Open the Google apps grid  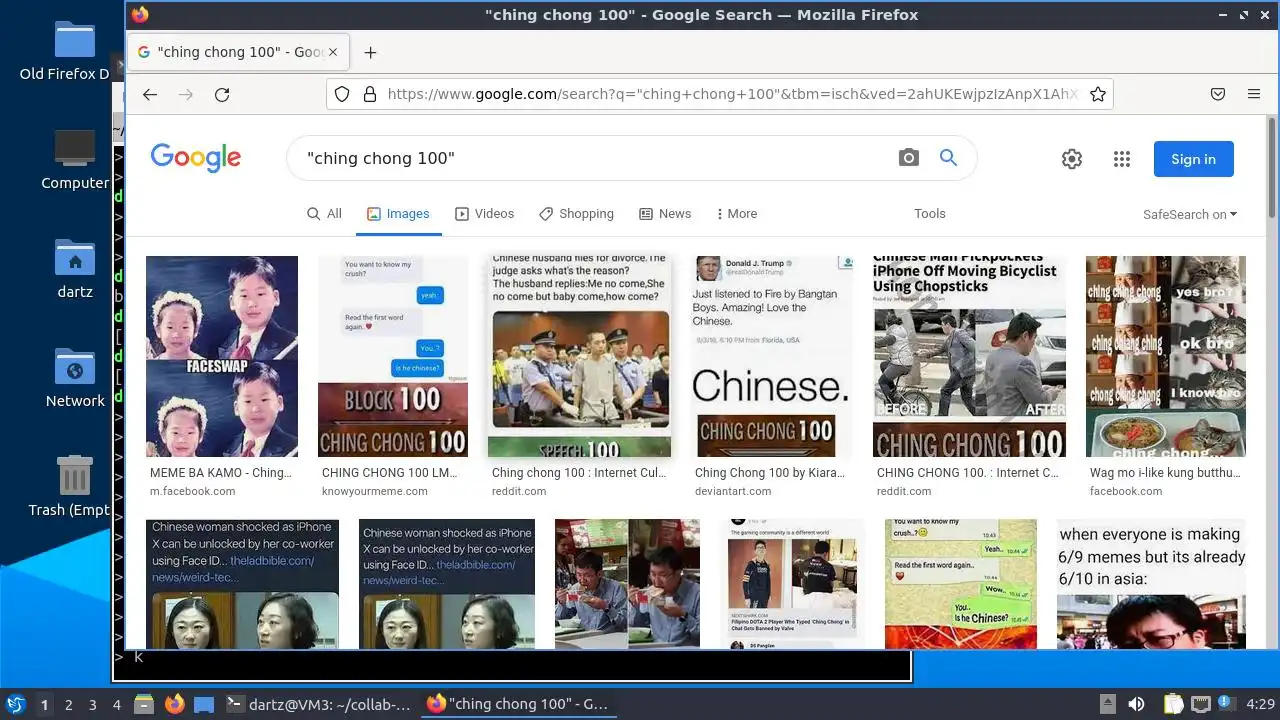point(1122,159)
